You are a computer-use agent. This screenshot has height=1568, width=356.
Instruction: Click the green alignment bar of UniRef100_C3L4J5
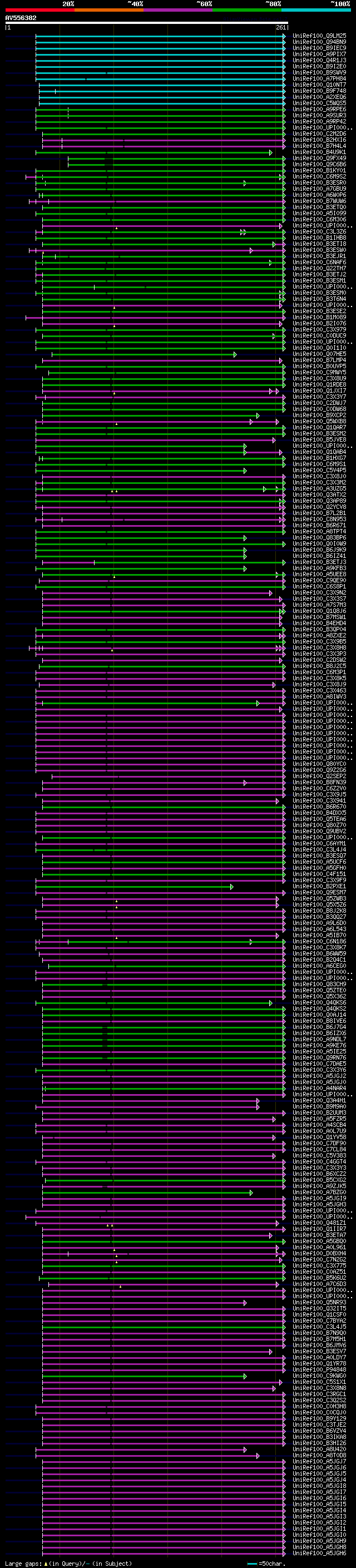coord(164,1328)
